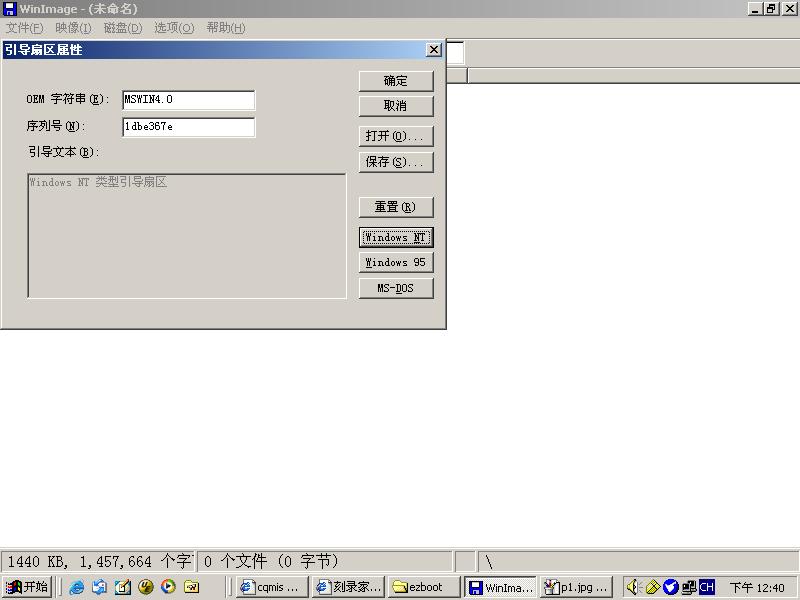
Task: Click the boot text area
Action: [187, 236]
